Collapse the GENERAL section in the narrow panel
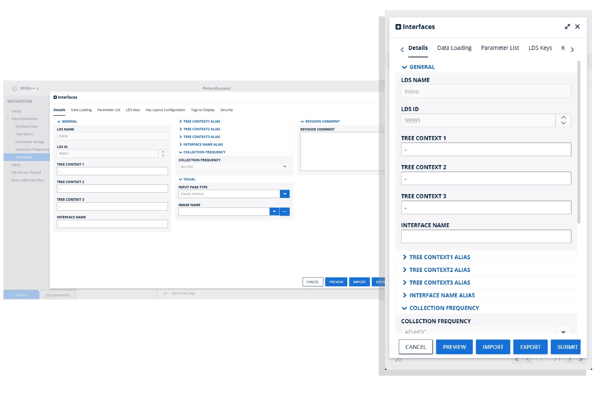This screenshot has width=600, height=400. tap(418, 67)
